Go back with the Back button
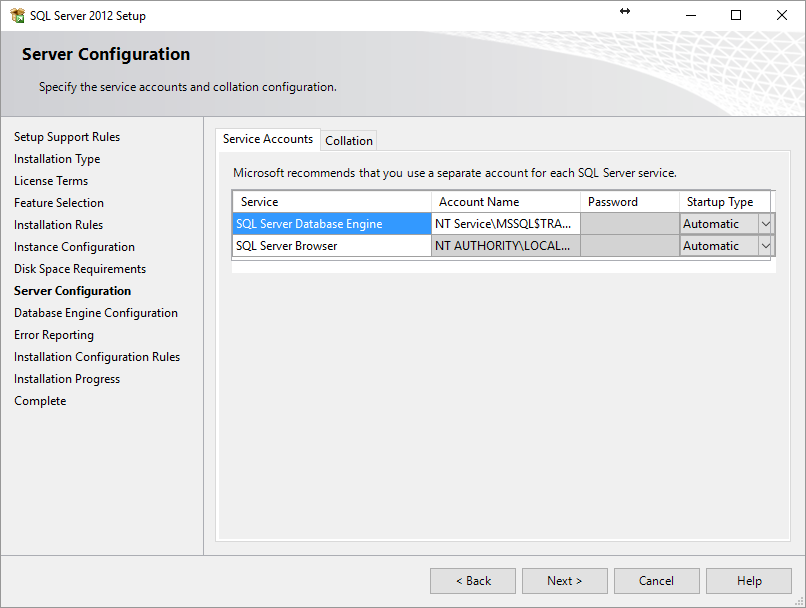Image resolution: width=806 pixels, height=608 pixels. pyautogui.click(x=473, y=581)
